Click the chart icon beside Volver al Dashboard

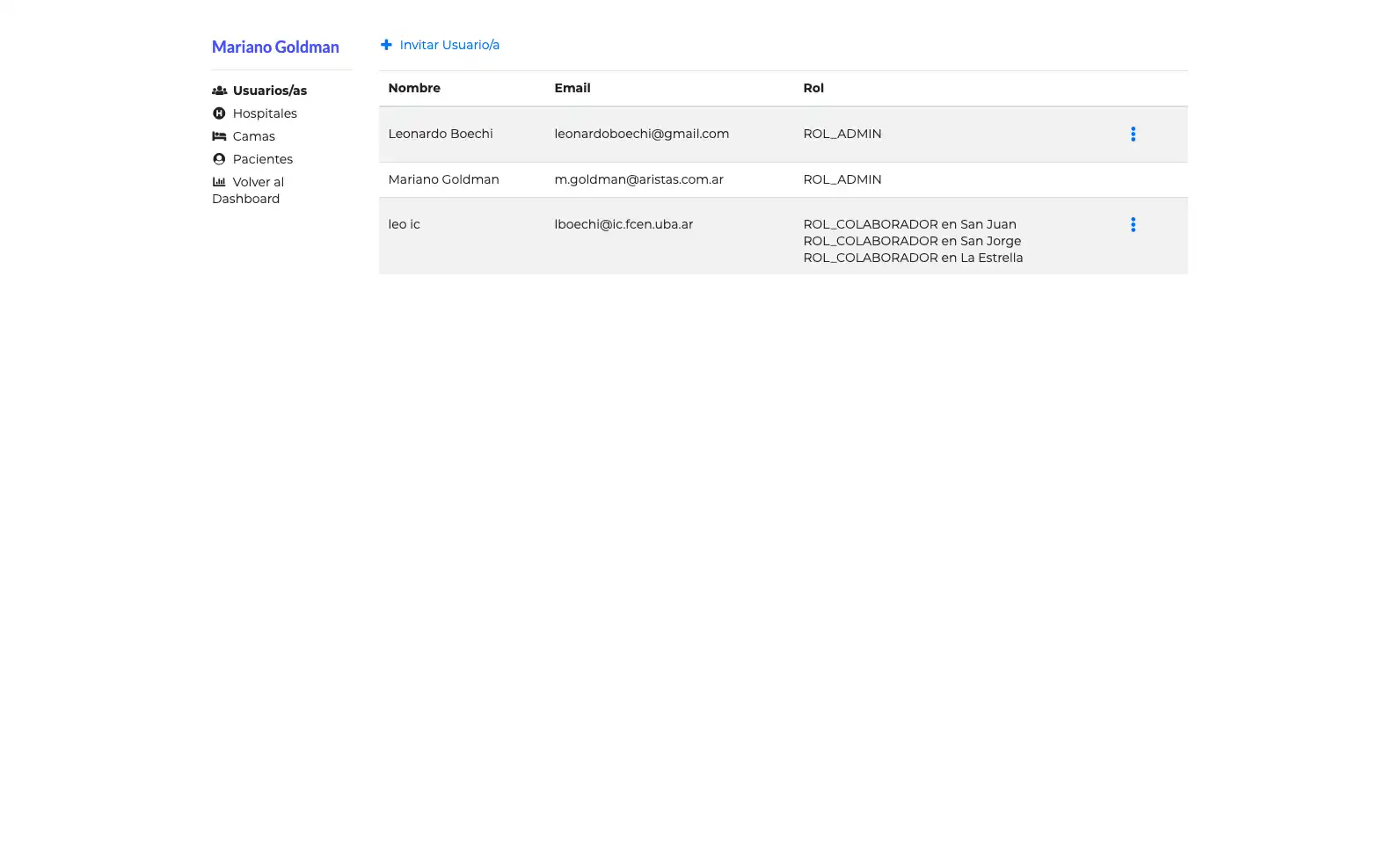[219, 182]
